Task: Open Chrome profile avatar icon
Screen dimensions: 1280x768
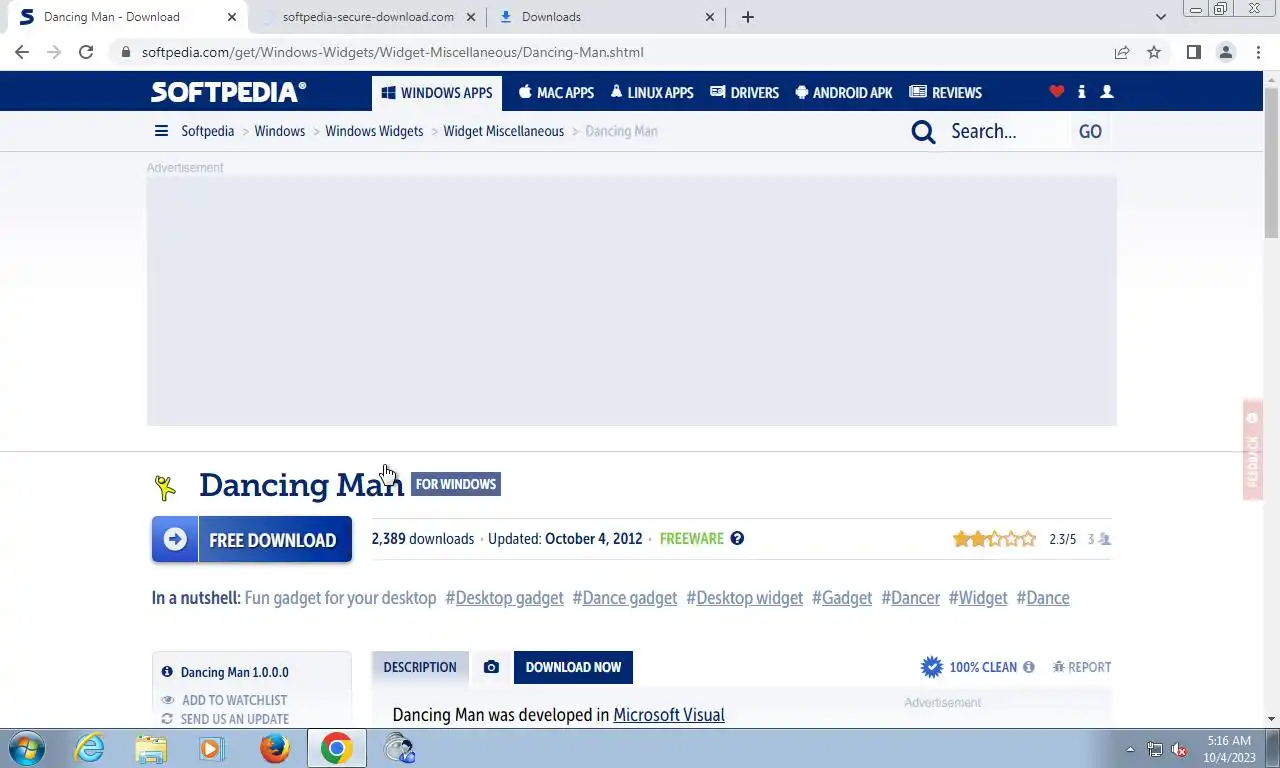Action: 1225,52
